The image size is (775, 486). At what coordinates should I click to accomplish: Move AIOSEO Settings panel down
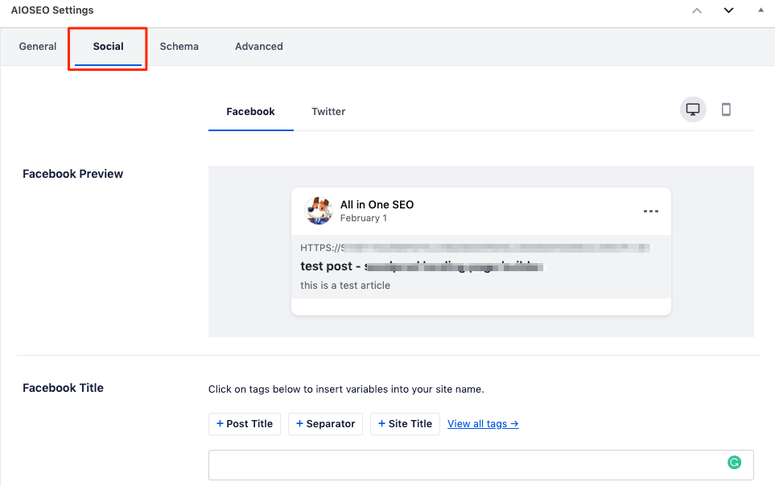(x=729, y=10)
